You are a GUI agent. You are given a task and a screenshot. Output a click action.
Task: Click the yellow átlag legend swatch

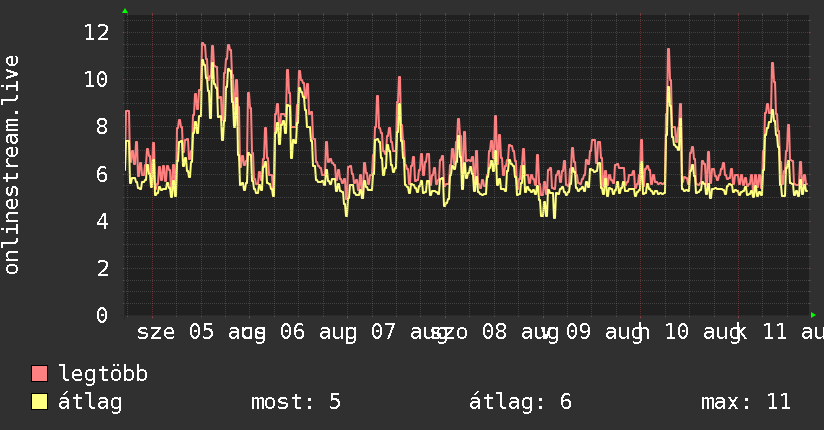[39, 402]
